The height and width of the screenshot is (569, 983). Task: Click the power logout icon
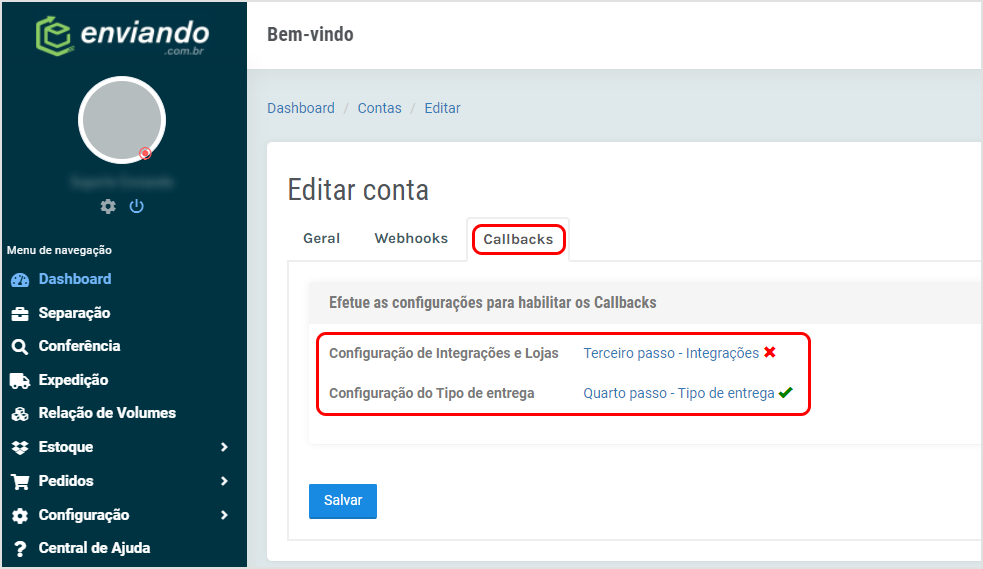coord(137,206)
